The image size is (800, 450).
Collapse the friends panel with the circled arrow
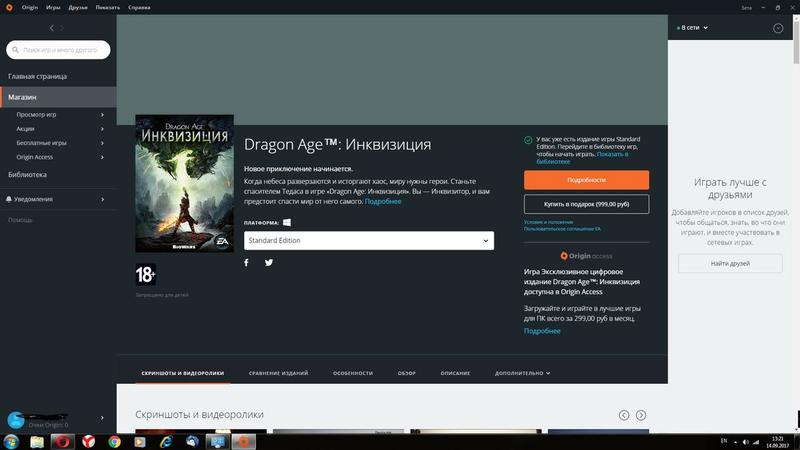(x=778, y=28)
